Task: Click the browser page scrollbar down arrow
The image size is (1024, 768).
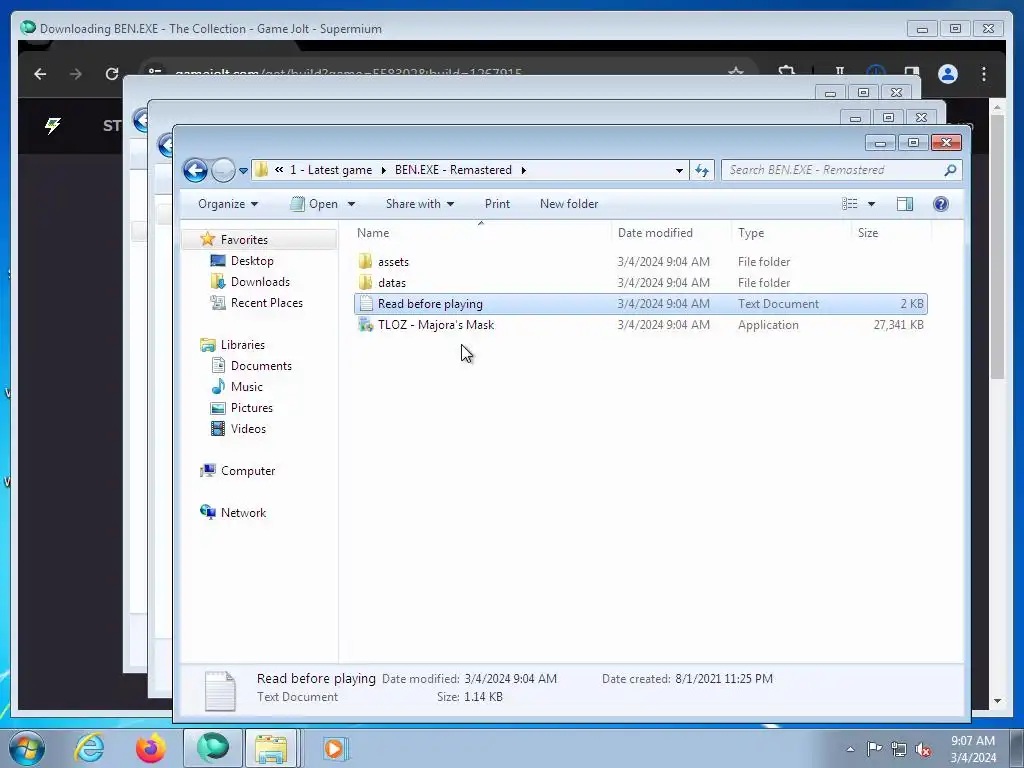Action: (x=997, y=701)
